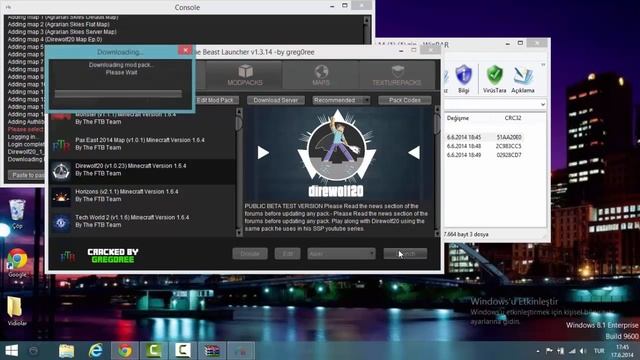Screen dimensions: 640x360
Task: Switch to the TEXTUREPACKS tab
Action: point(397,75)
